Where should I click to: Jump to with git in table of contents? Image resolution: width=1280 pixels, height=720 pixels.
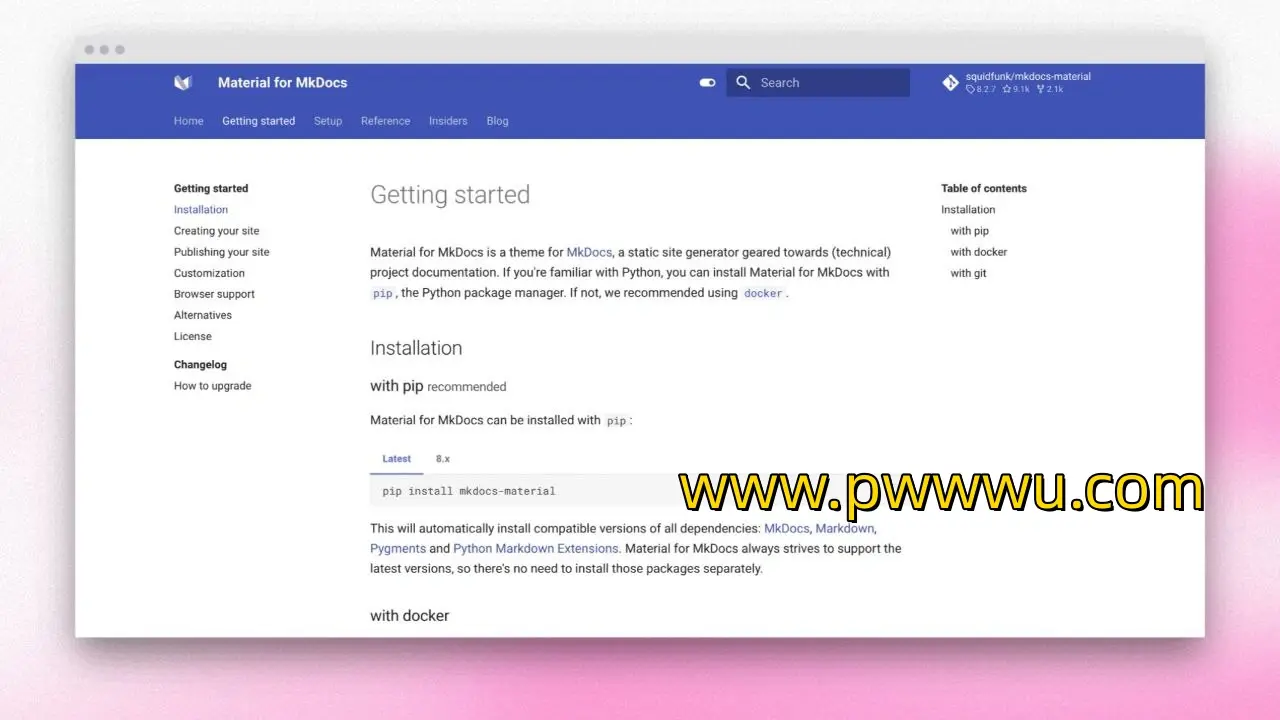968,273
